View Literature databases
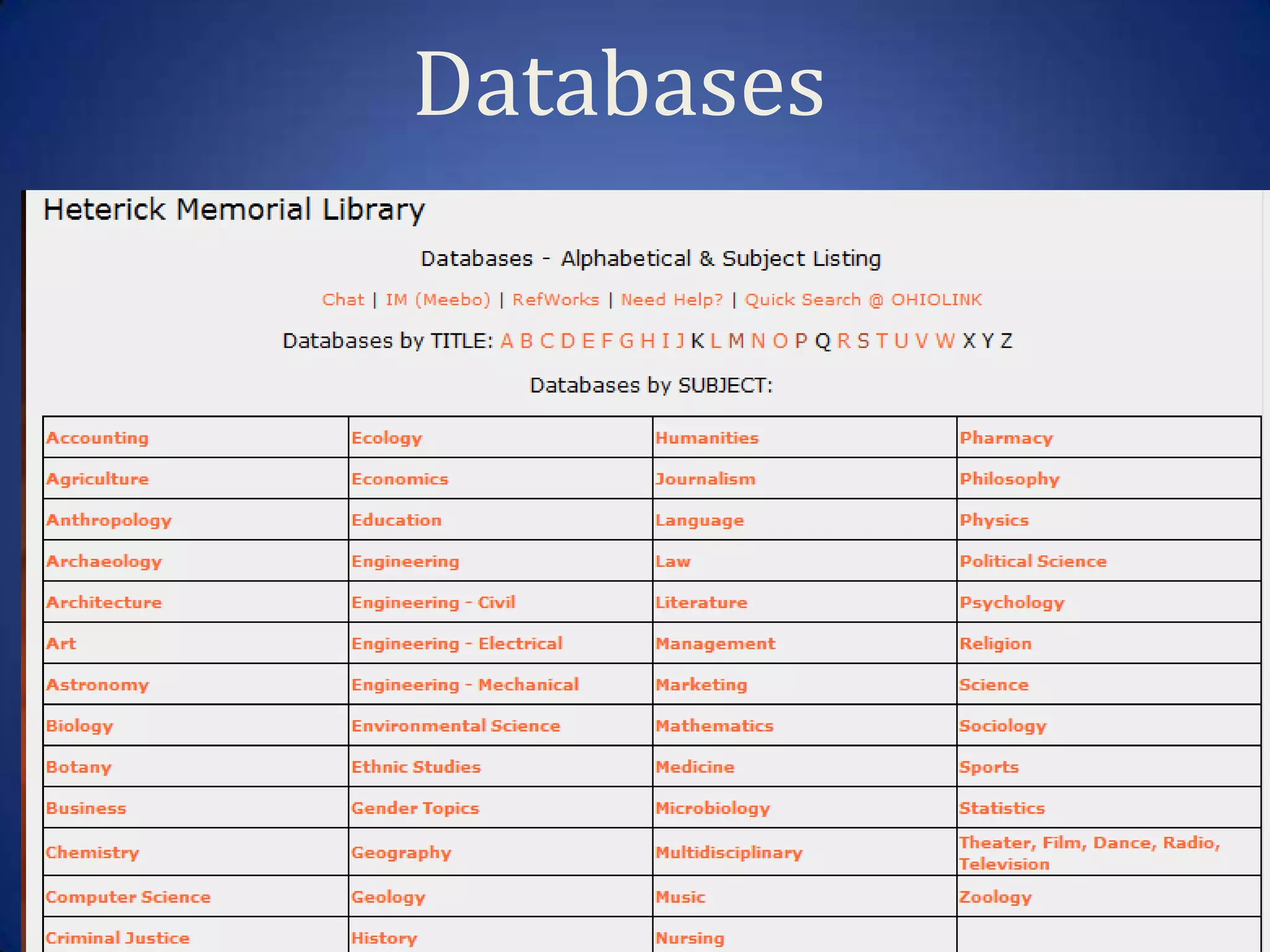The width and height of the screenshot is (1270, 952). click(x=702, y=602)
